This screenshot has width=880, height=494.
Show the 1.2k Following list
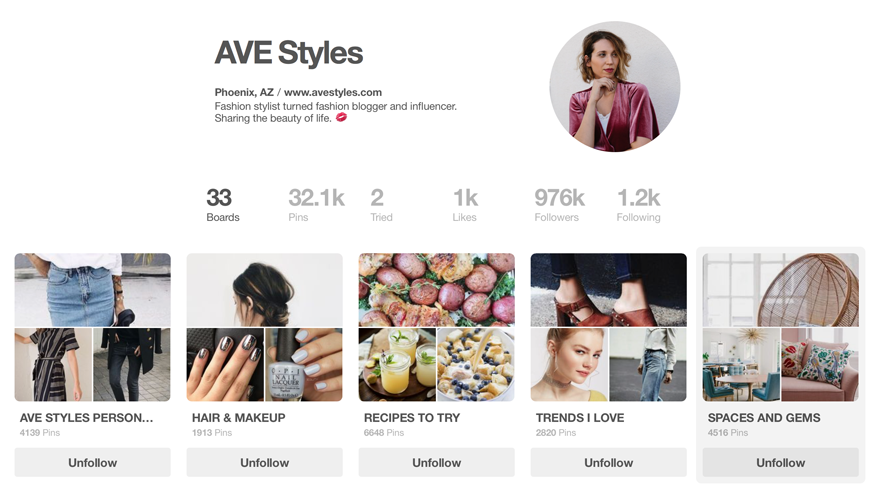638,205
